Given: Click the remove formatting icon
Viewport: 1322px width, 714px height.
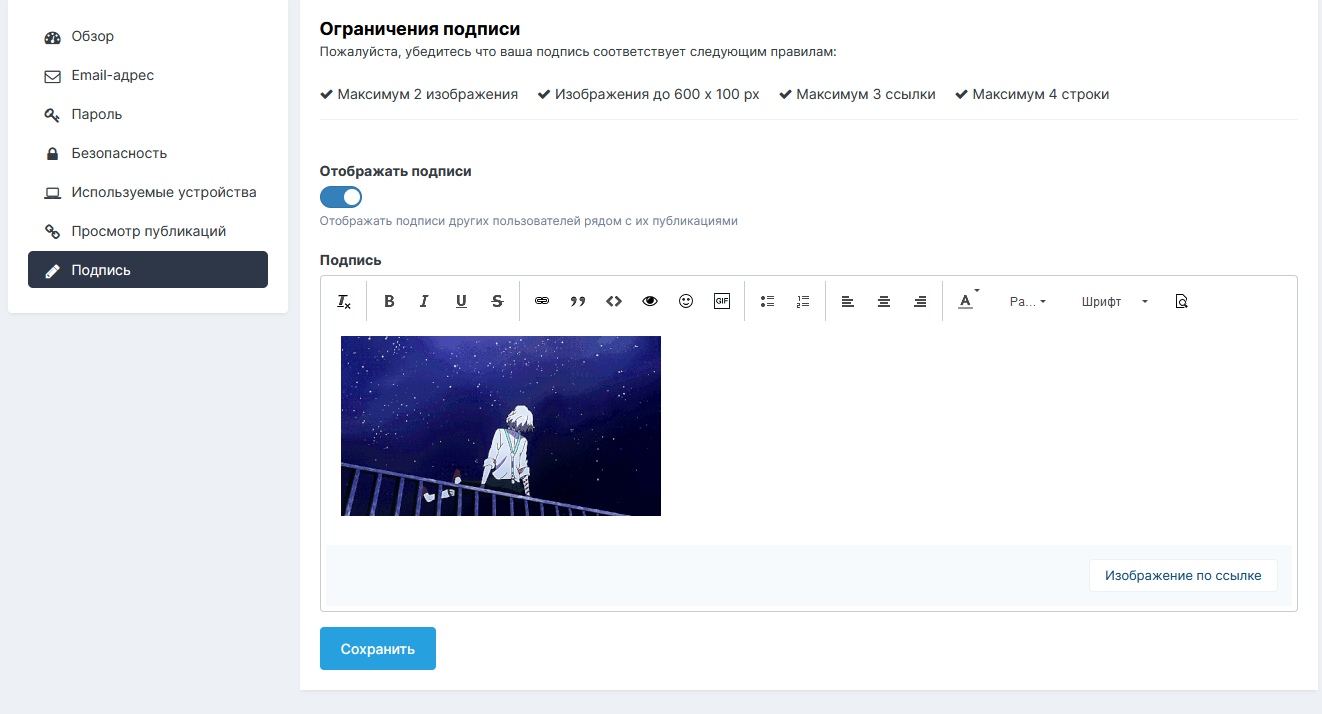Looking at the screenshot, I should 344,301.
